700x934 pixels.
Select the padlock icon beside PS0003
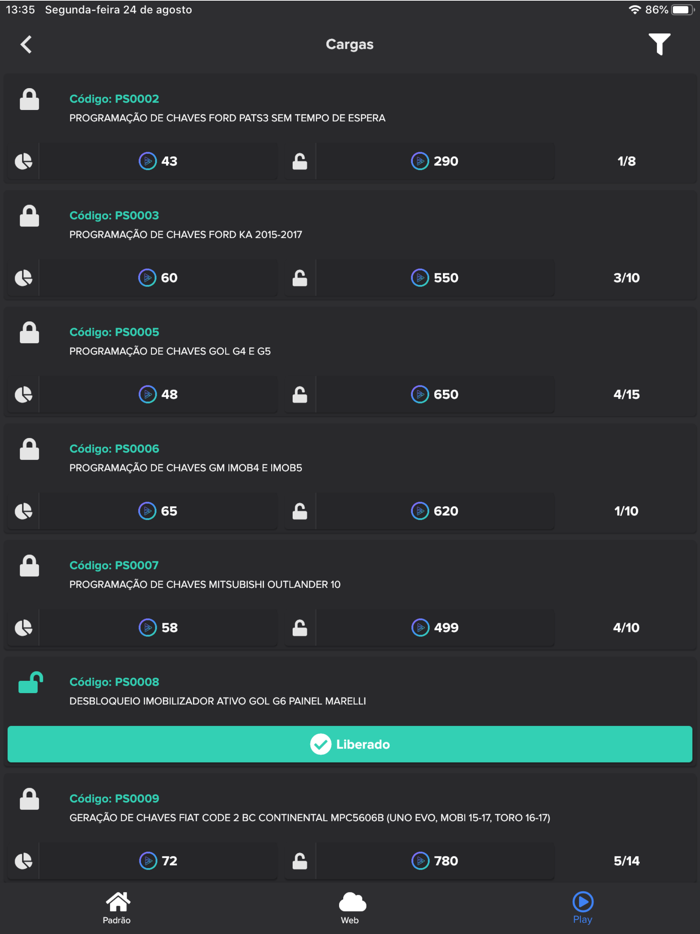(x=27, y=215)
